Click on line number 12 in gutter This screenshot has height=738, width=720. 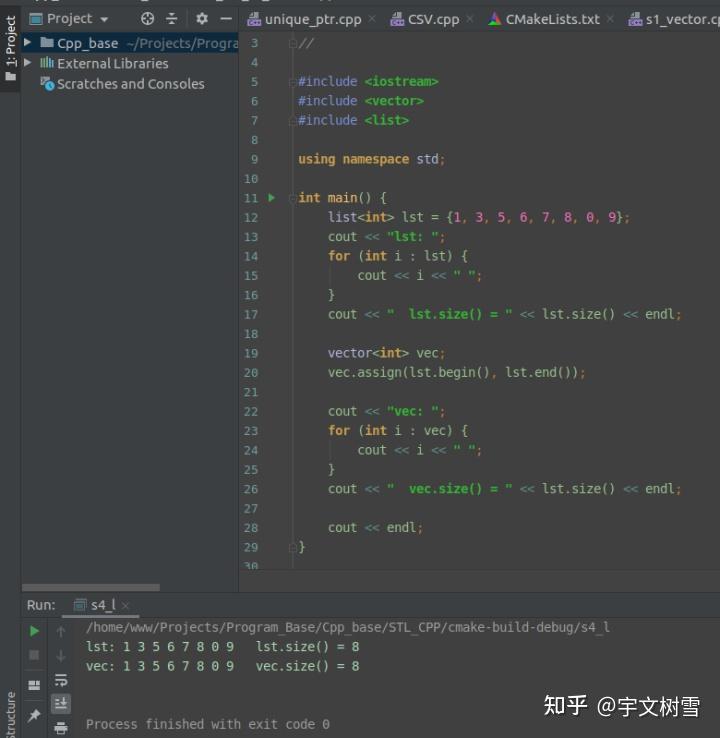click(x=251, y=217)
